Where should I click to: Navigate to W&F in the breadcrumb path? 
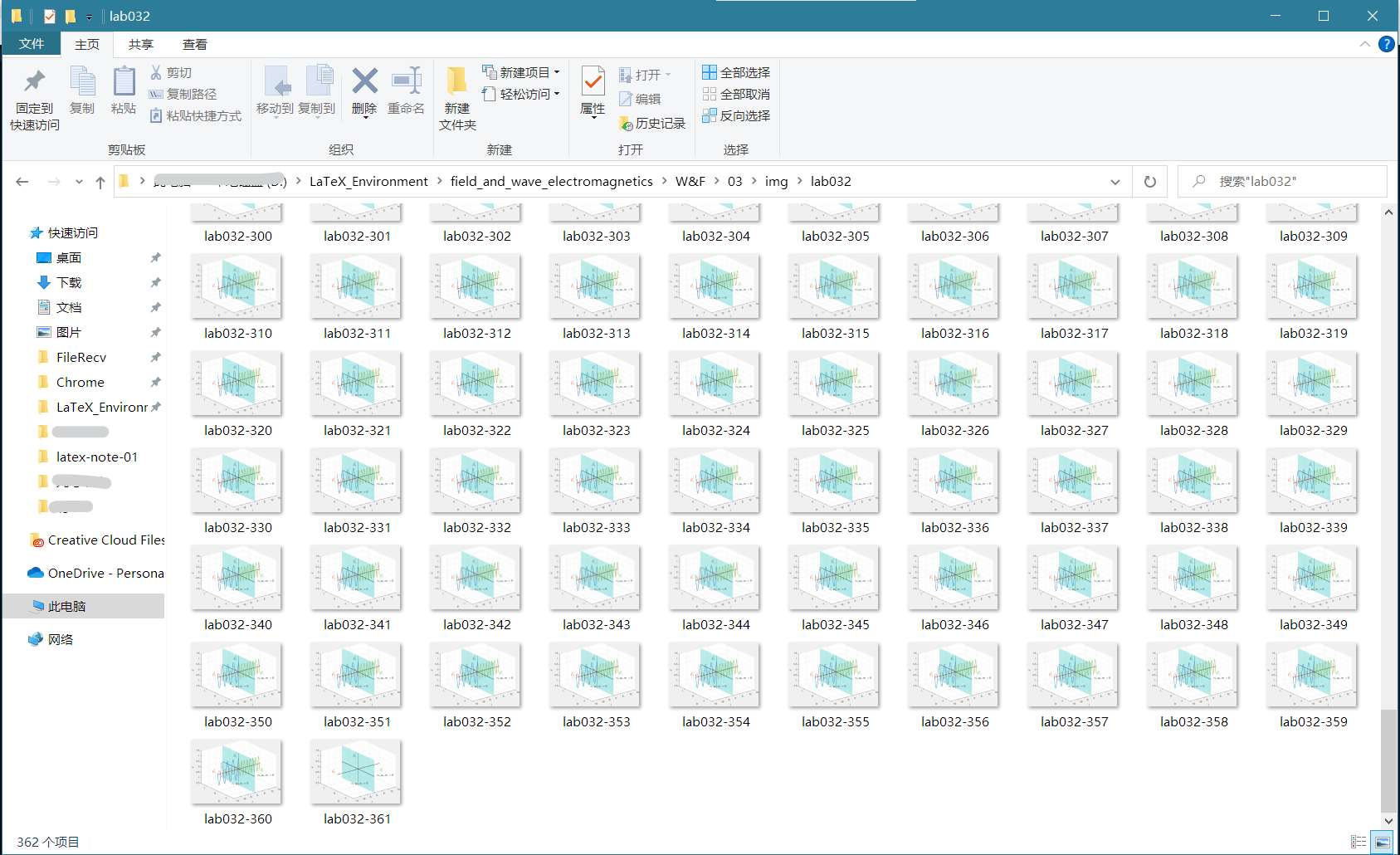[690, 182]
